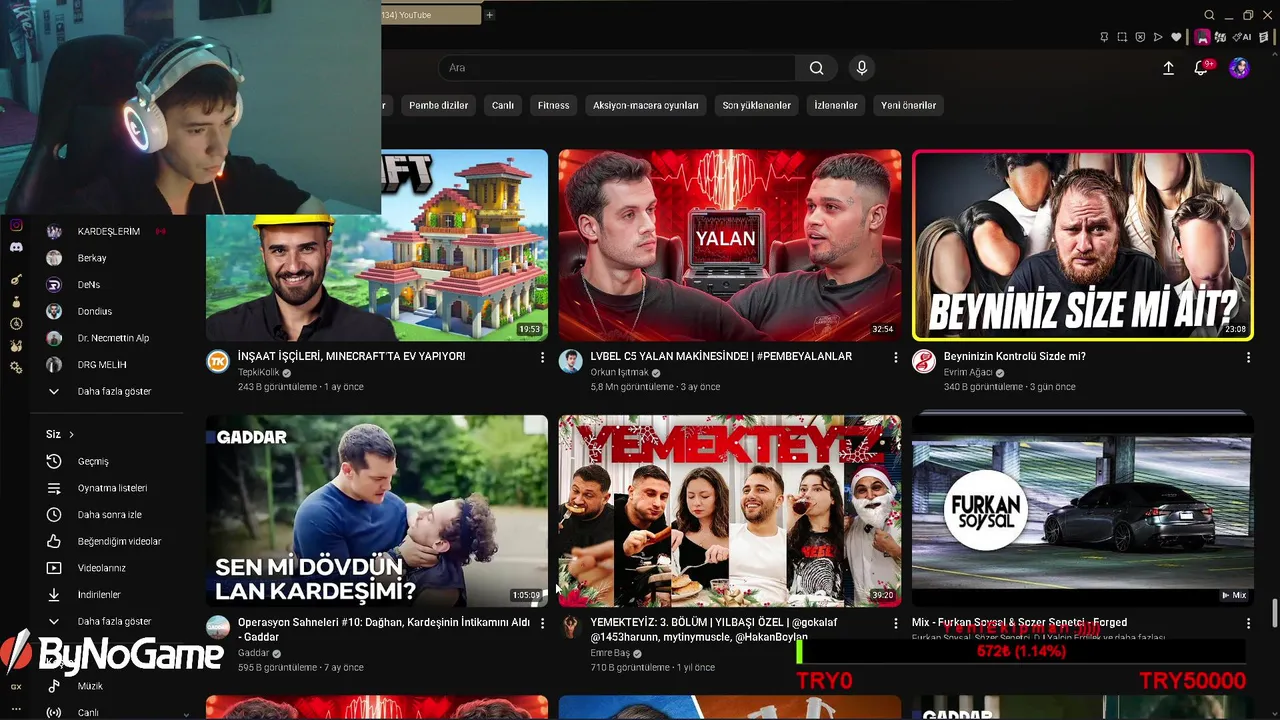Open the account avatar menu
1280x720 pixels.
click(1239, 68)
